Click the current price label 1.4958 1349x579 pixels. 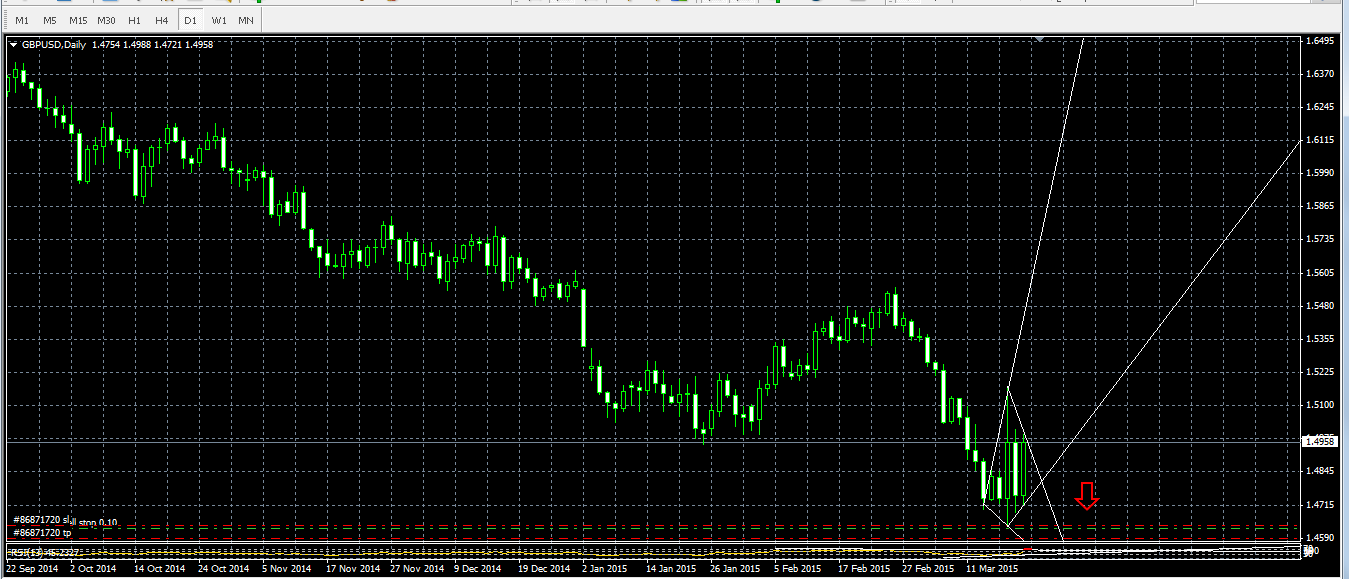(1322, 440)
